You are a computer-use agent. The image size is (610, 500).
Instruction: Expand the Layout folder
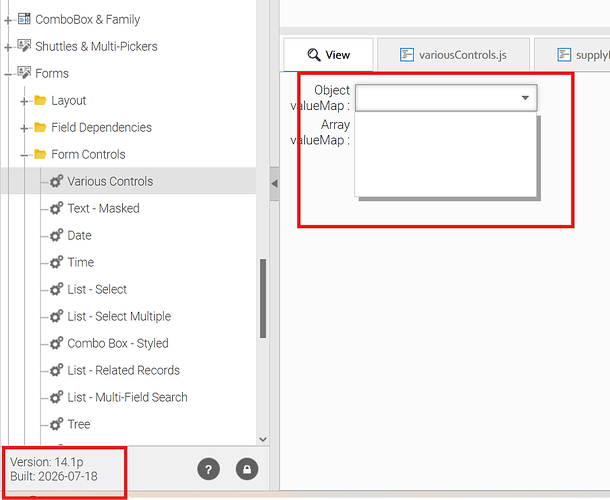tap(24, 101)
